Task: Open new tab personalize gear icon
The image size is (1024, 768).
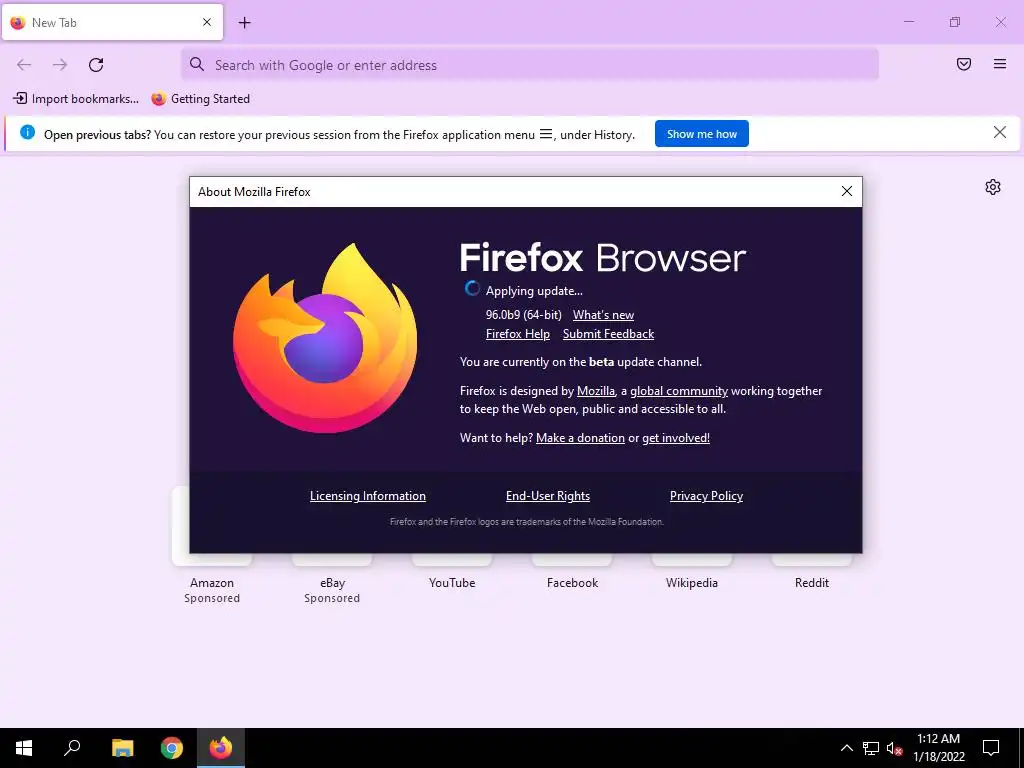Action: pos(993,187)
